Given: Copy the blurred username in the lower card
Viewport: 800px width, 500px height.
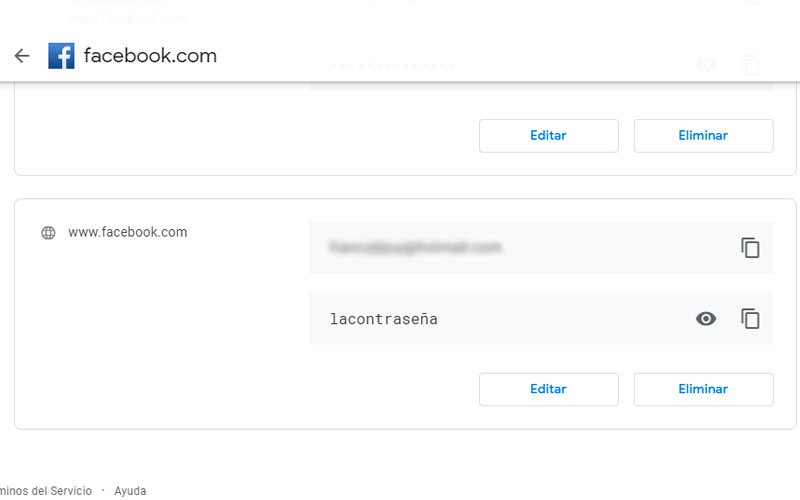Looking at the screenshot, I should (750, 247).
